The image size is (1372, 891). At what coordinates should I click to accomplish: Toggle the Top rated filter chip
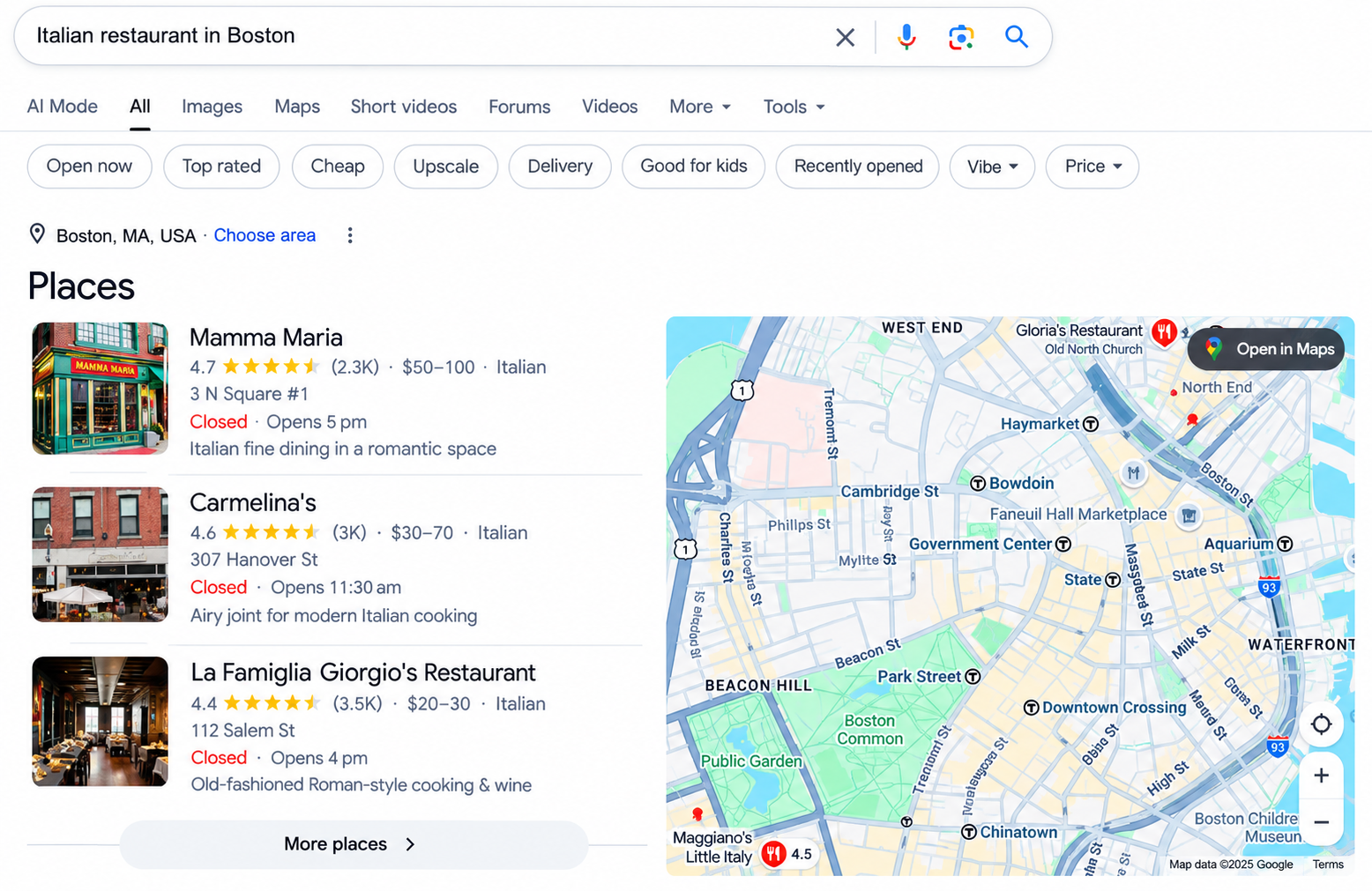221,167
